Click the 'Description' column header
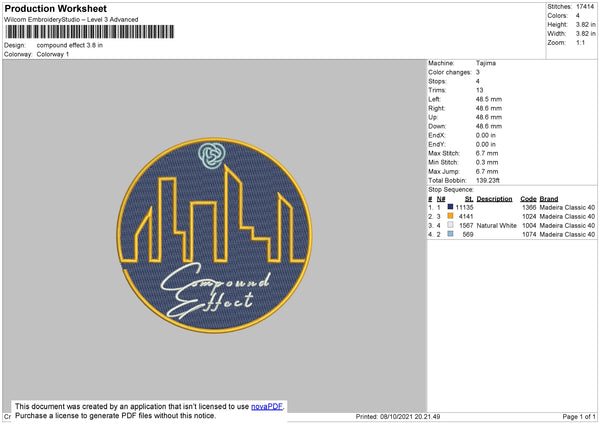The image size is (600, 424). pos(494,199)
